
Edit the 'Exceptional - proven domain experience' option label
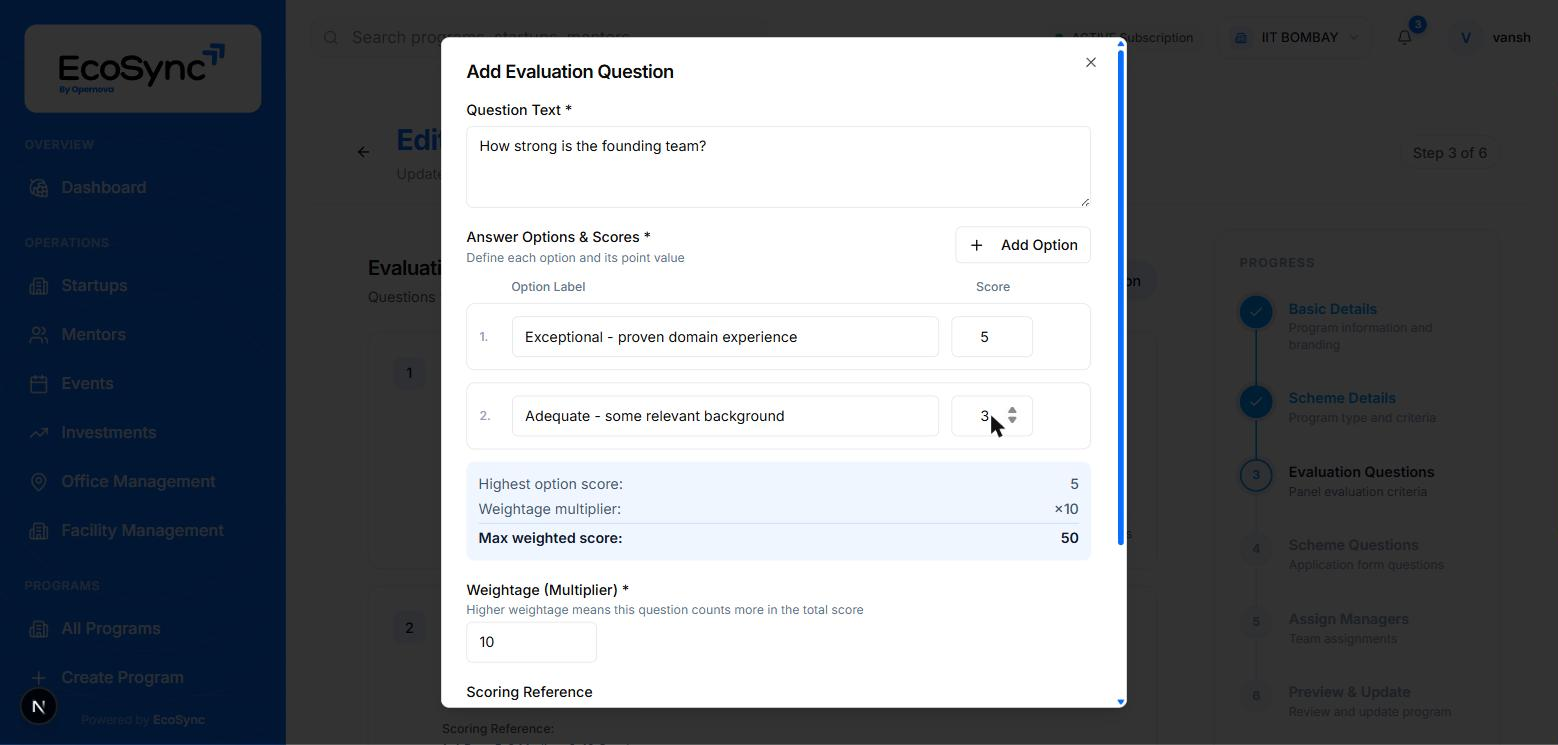pos(725,337)
